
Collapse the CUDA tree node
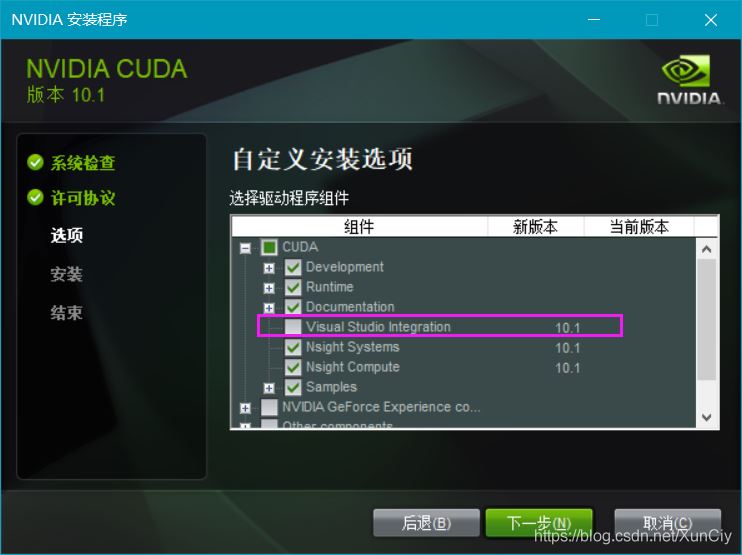(245, 248)
